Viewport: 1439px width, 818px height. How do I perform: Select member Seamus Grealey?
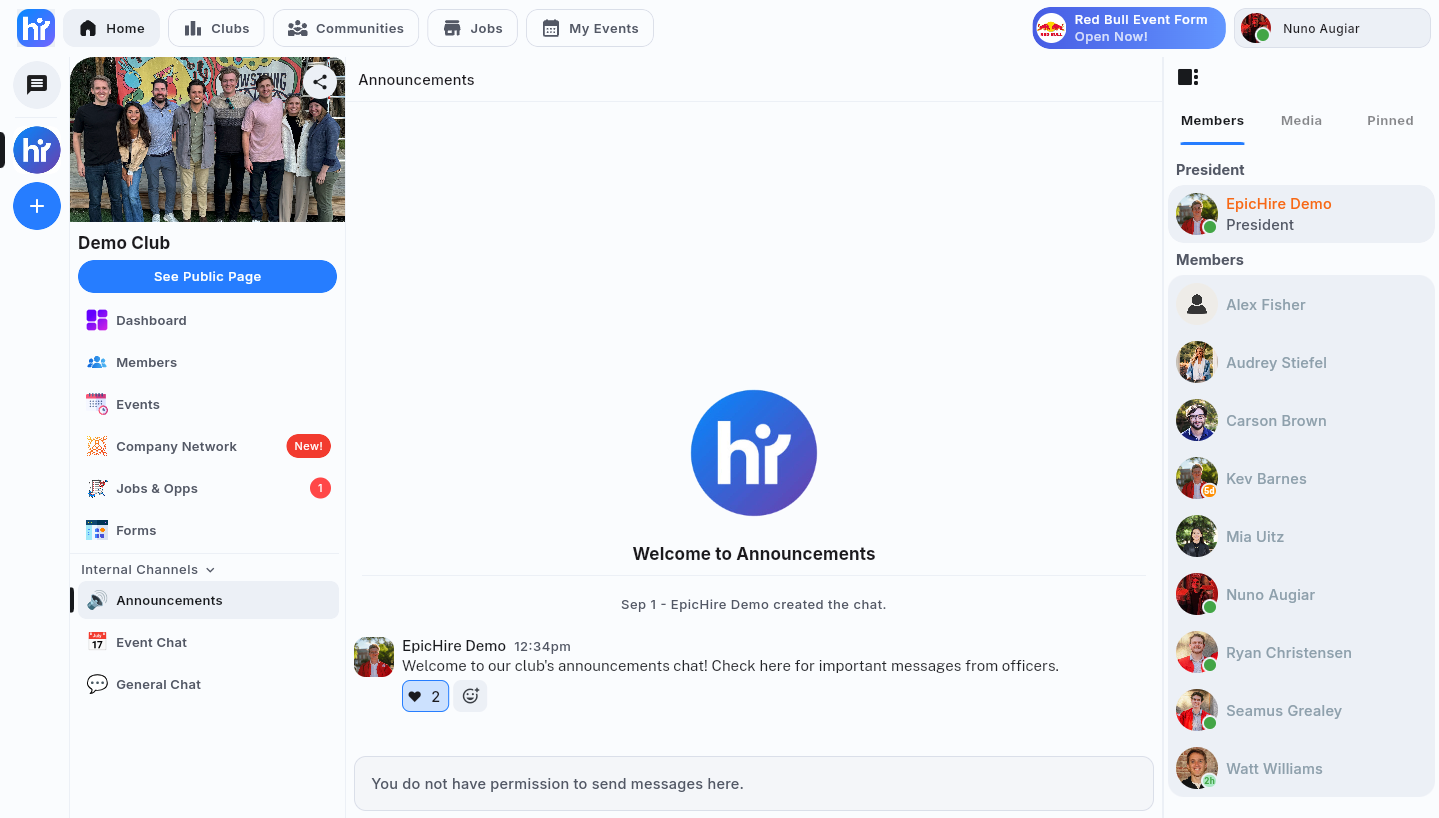point(1301,711)
